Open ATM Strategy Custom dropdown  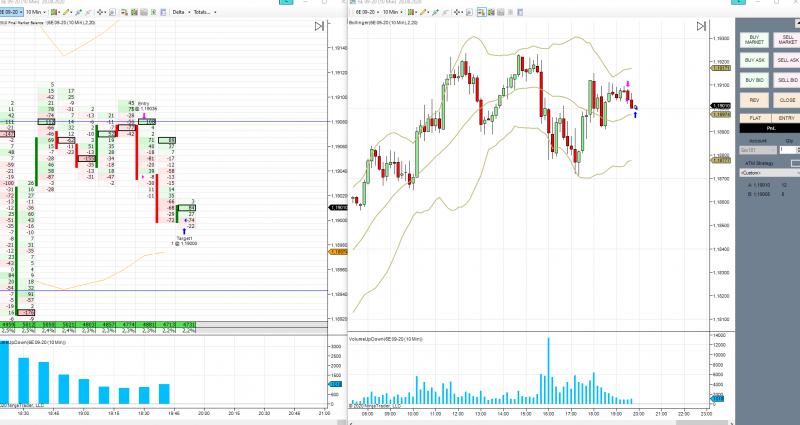[x=770, y=173]
